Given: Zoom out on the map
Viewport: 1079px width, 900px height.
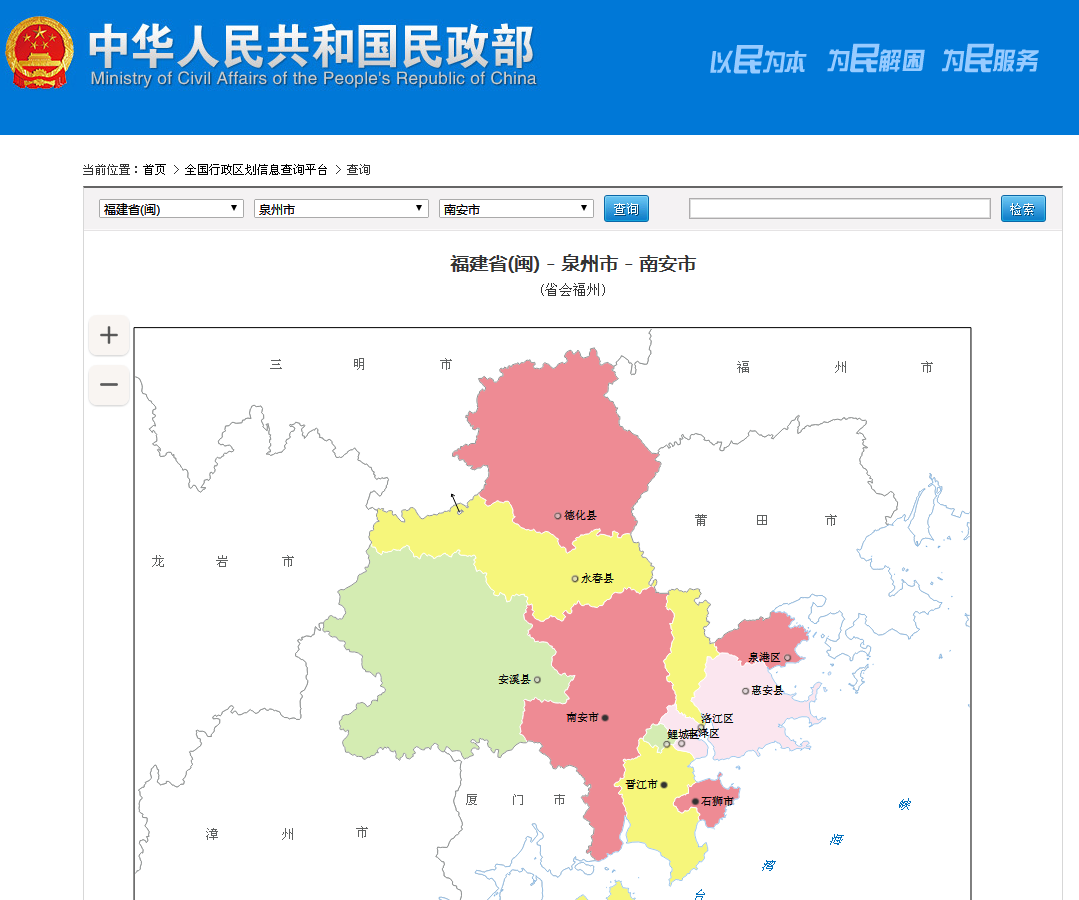Looking at the screenshot, I should pos(108,385).
